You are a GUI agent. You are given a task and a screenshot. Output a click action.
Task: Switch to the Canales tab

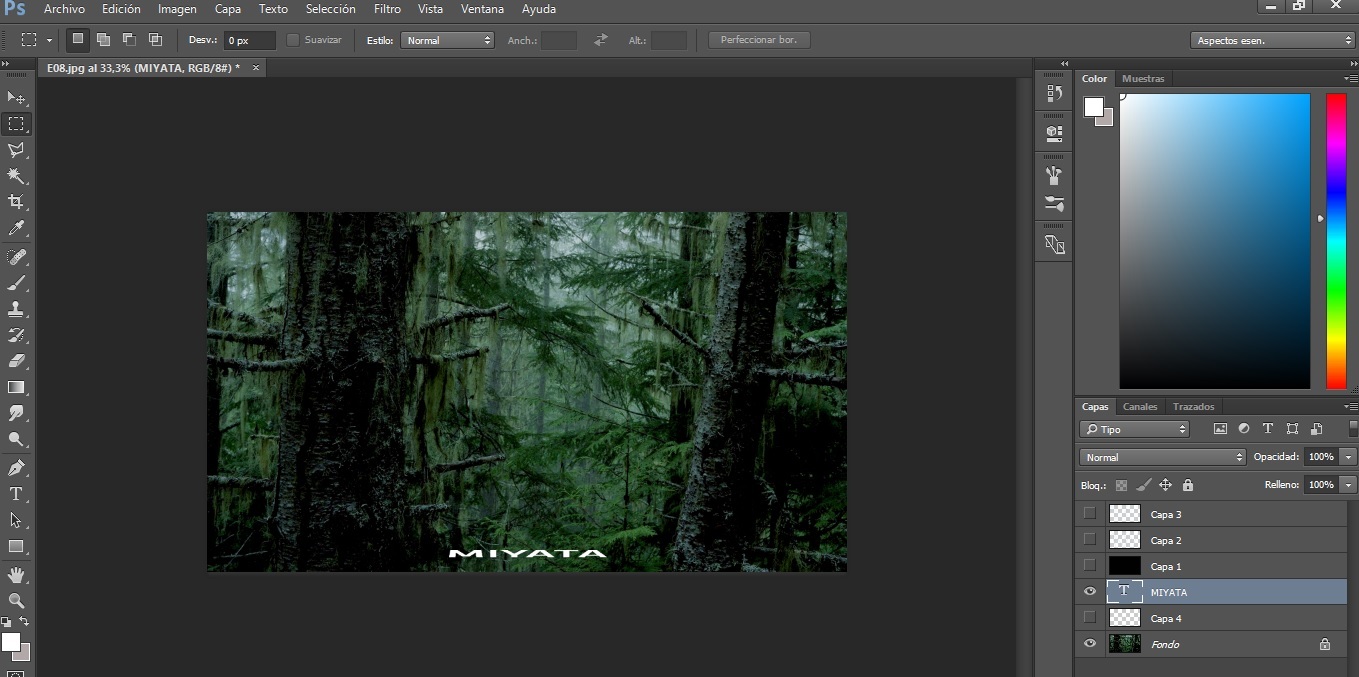[x=1139, y=407]
